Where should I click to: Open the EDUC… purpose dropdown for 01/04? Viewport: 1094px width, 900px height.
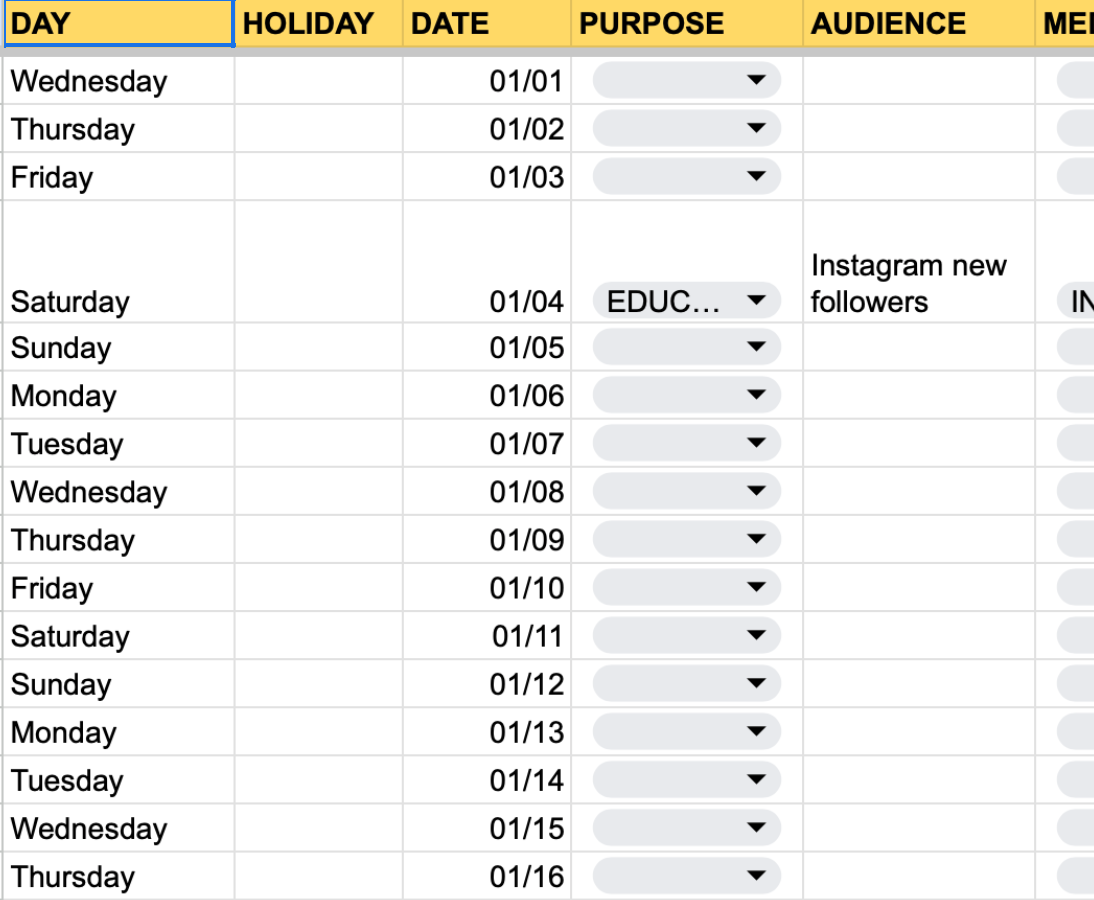pos(687,301)
